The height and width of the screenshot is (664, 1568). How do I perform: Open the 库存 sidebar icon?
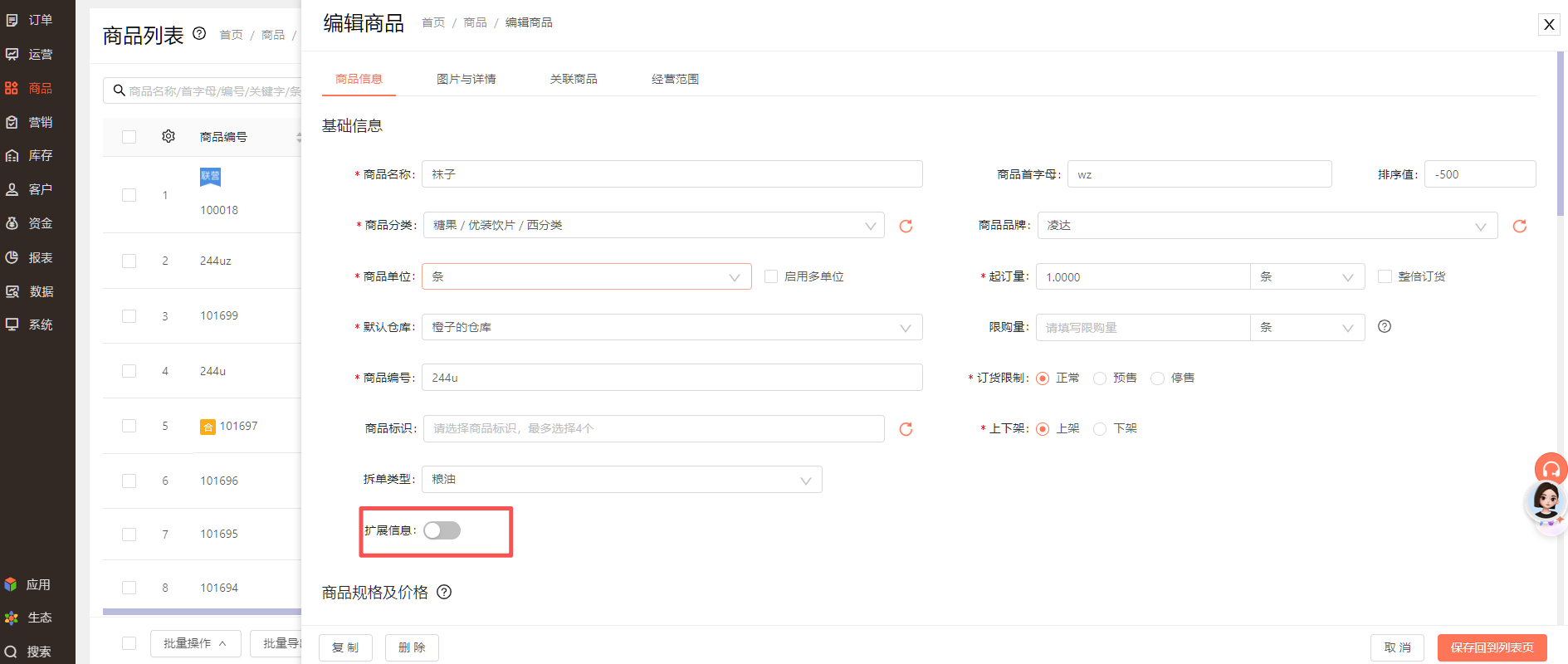click(x=12, y=155)
